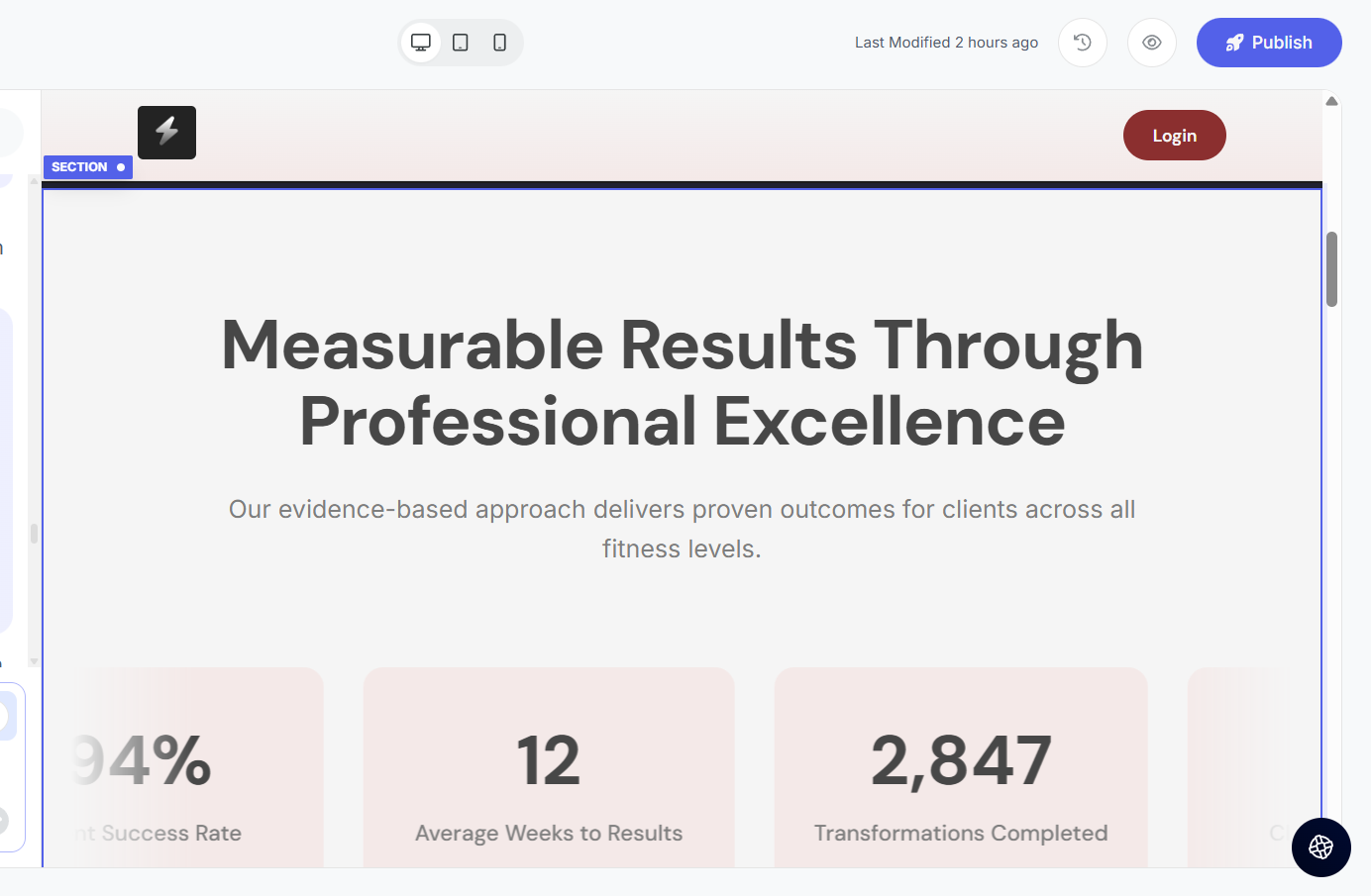Viewport: 1371px width, 896px height.
Task: Select the evidence-based approach paragraph
Action: tap(682, 529)
